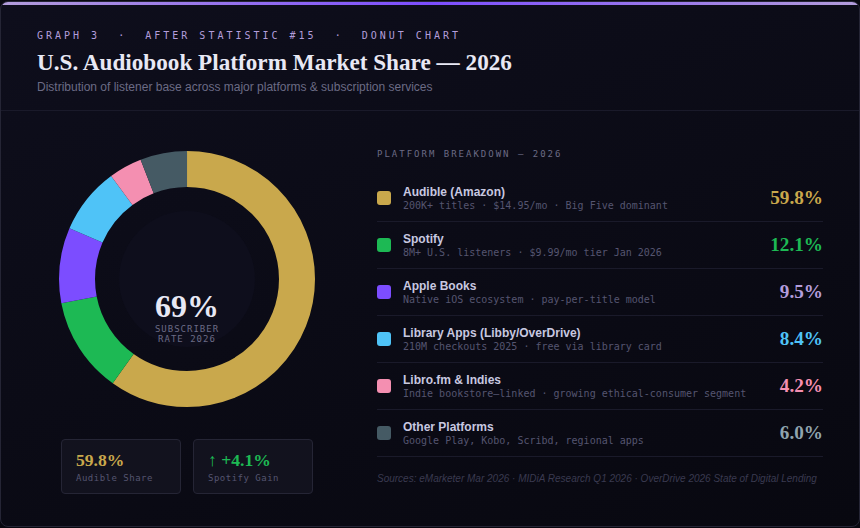Click the Sources citation line
Screen dimensions: 860x528
tap(597, 478)
